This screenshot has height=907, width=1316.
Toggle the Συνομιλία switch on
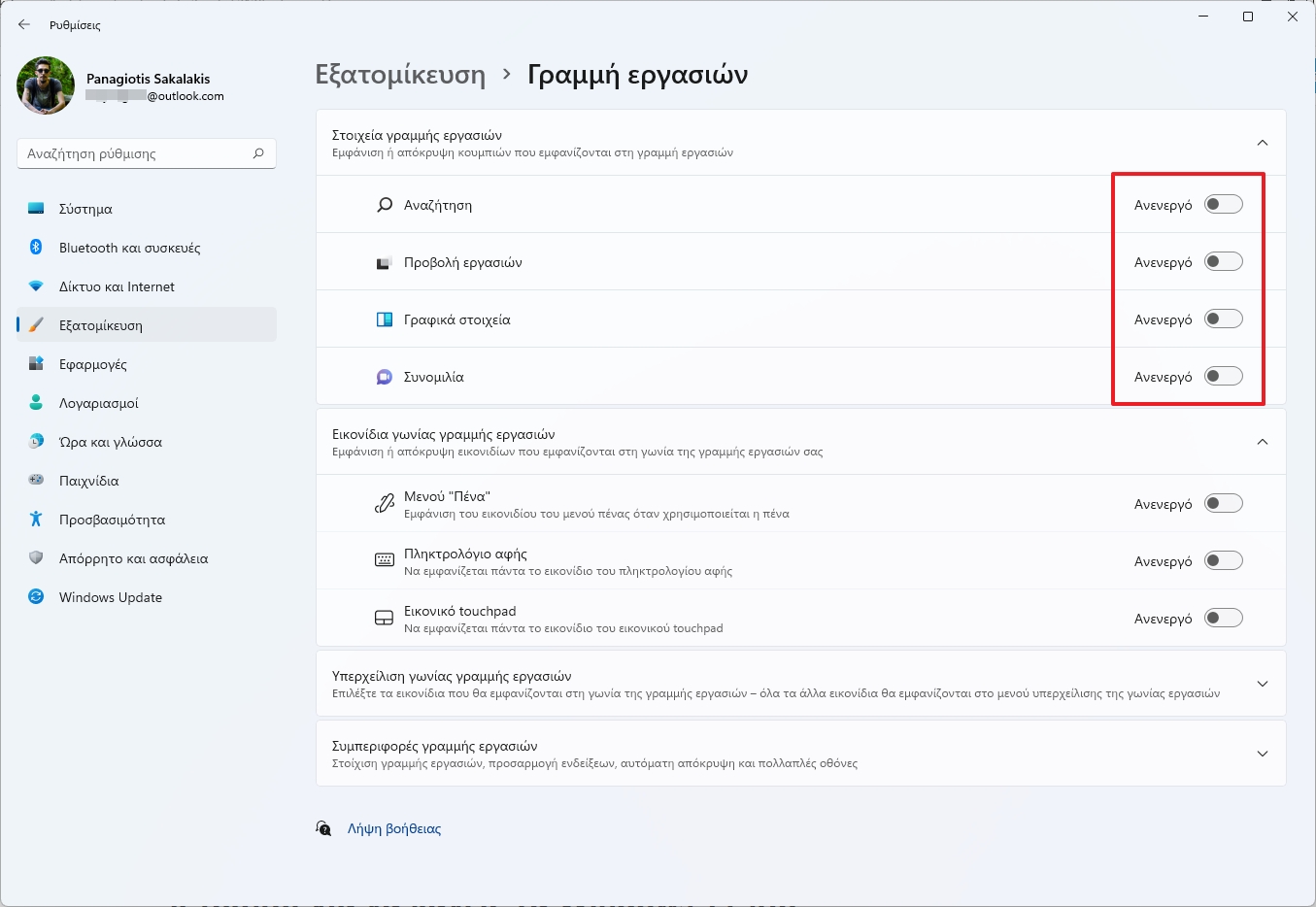pos(1223,377)
